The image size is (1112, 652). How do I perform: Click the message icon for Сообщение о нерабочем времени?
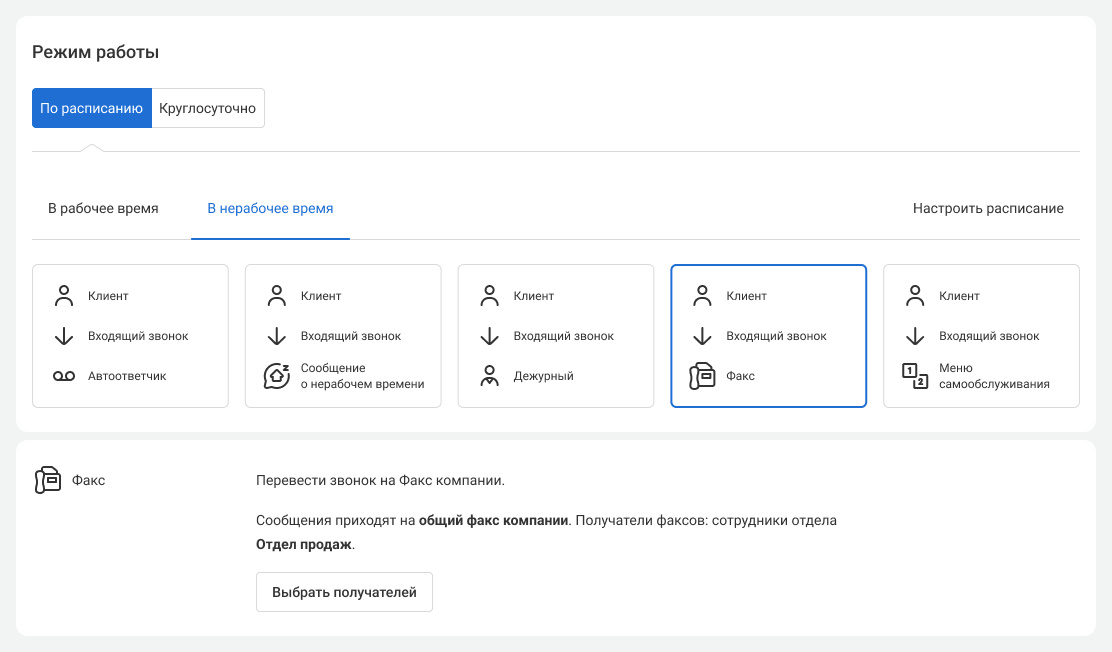coord(277,376)
